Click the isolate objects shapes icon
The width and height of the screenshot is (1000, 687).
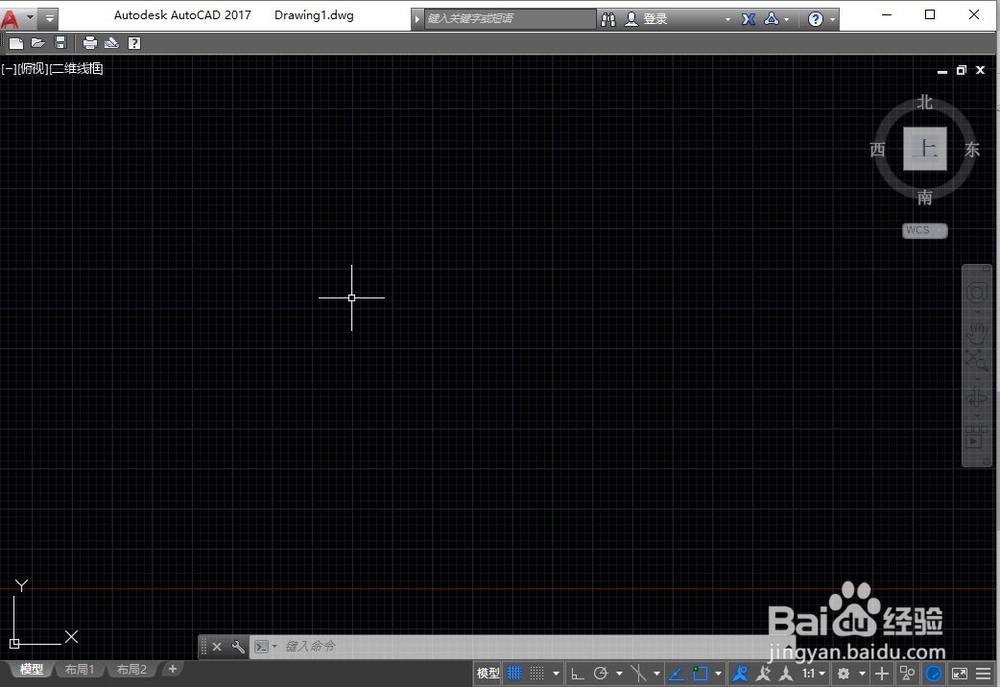pos(907,673)
